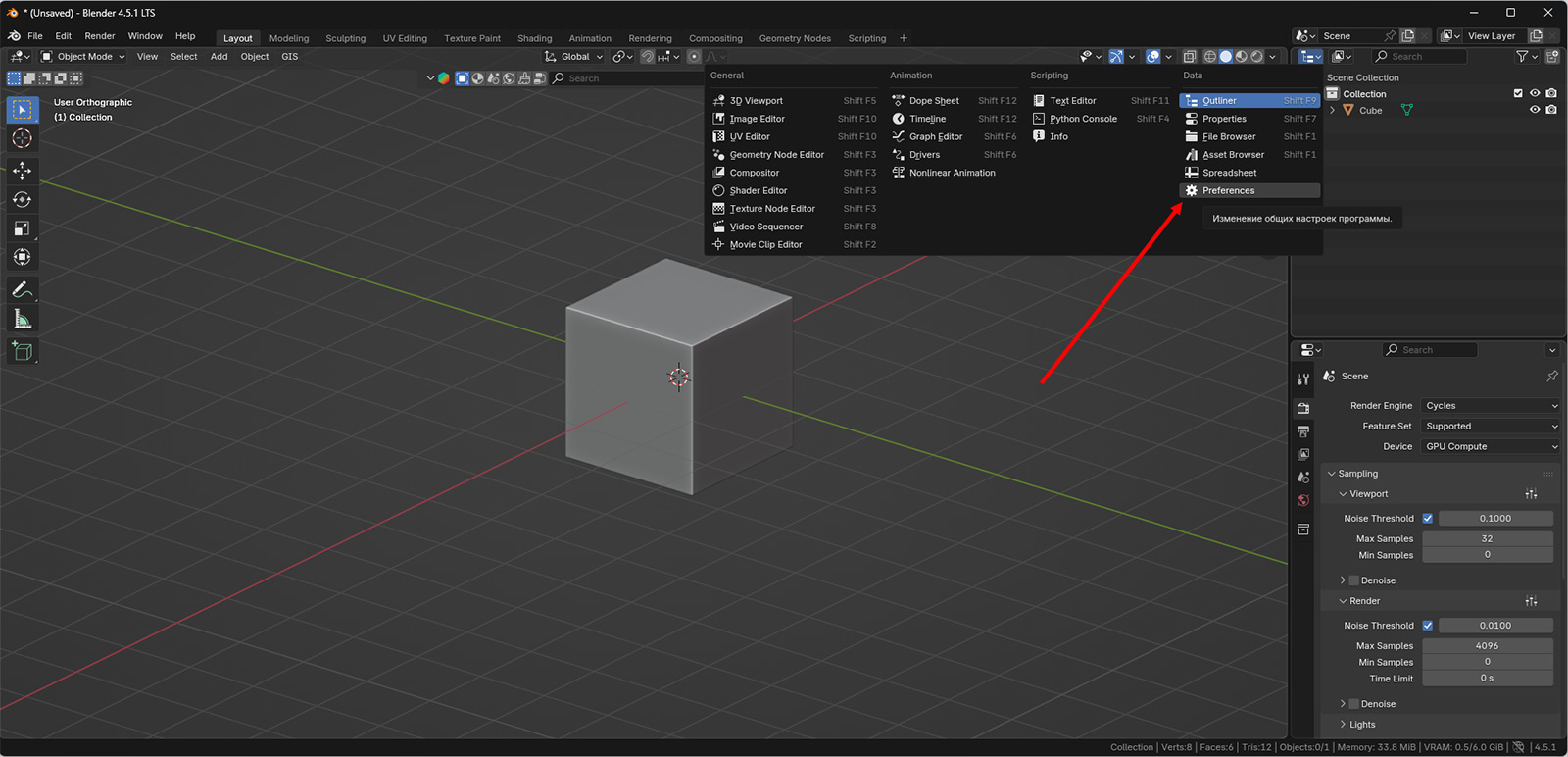The width and height of the screenshot is (1568, 757).
Task: Open Preferences from editor type menu
Action: (1228, 190)
